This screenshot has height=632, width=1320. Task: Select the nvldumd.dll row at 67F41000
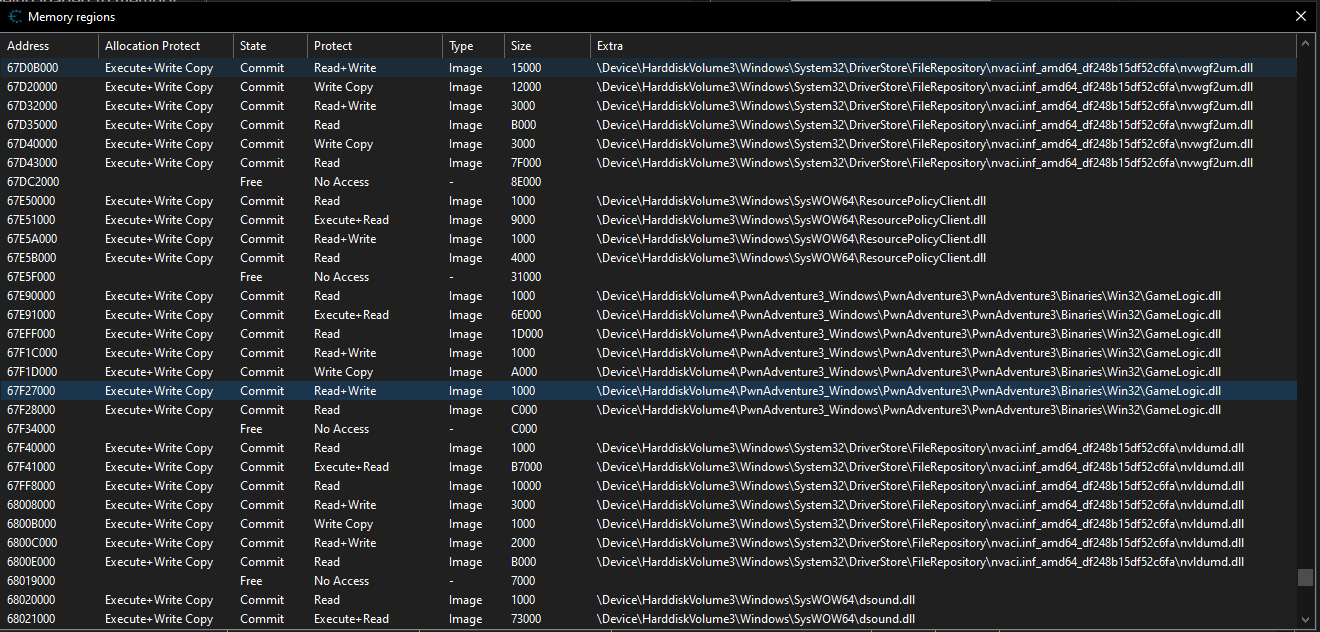pos(648,467)
